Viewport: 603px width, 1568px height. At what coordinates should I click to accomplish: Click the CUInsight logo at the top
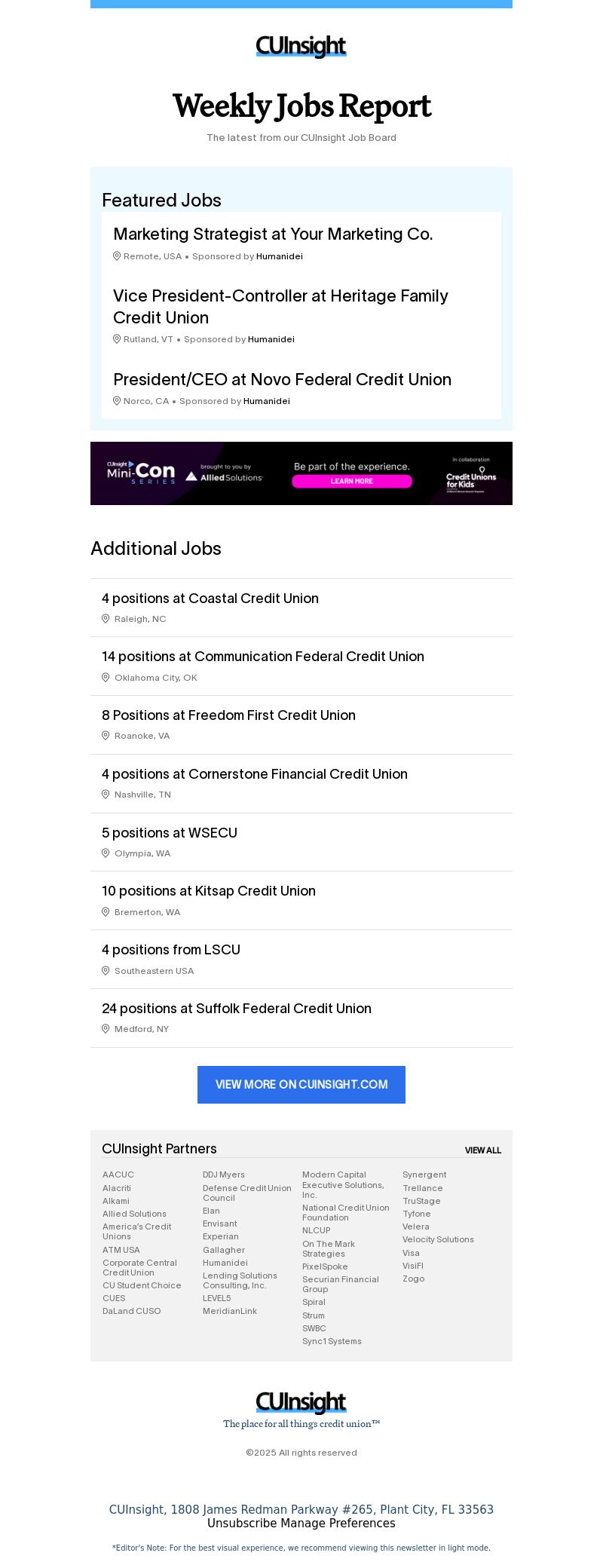[301, 46]
